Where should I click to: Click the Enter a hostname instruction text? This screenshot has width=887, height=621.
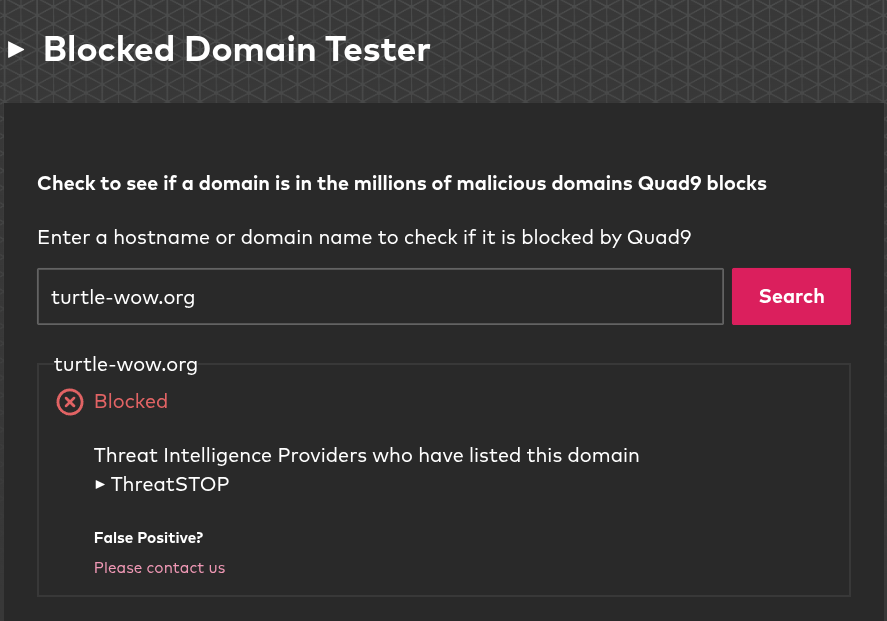click(x=364, y=238)
